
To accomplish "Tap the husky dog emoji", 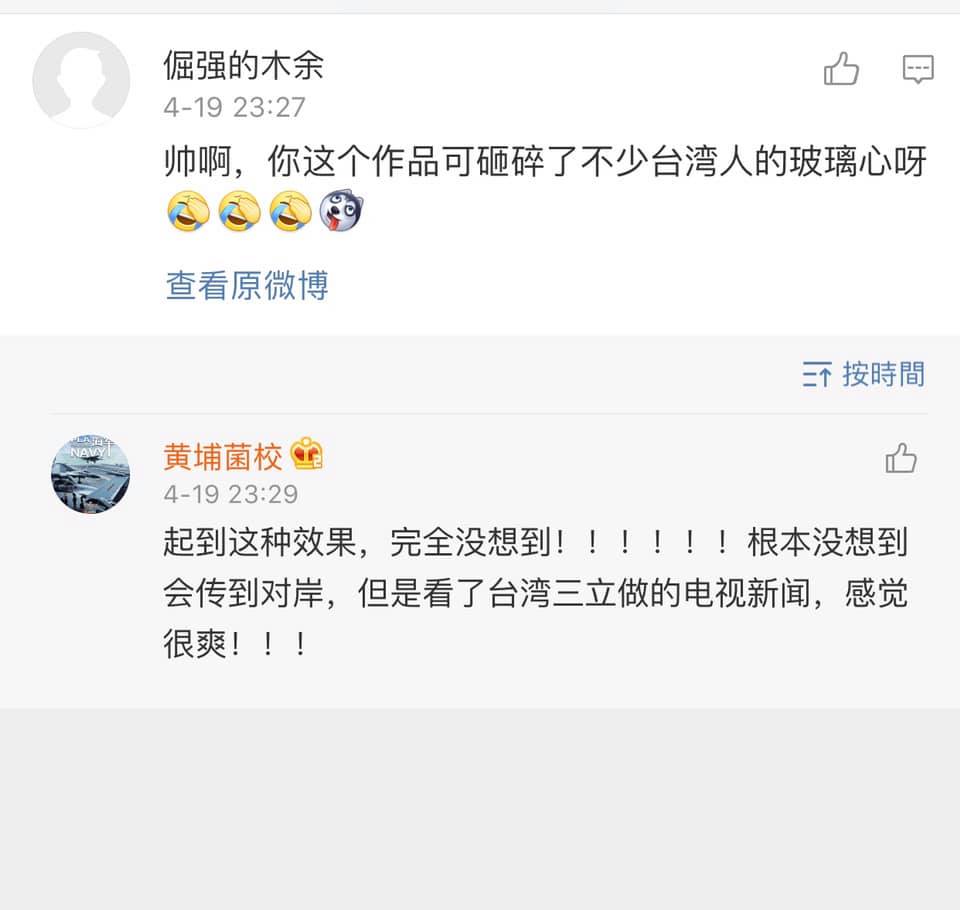I will (342, 212).
